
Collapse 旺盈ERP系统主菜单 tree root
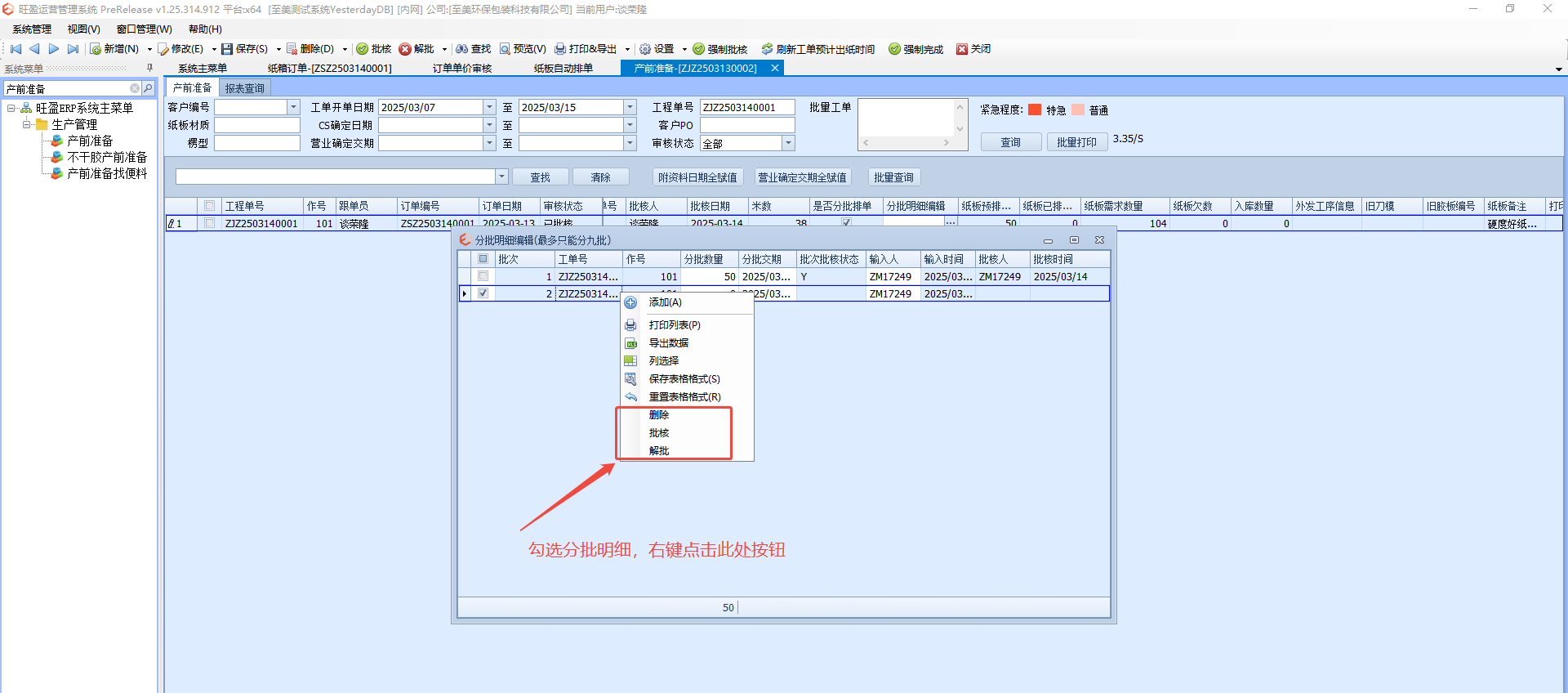[11, 108]
